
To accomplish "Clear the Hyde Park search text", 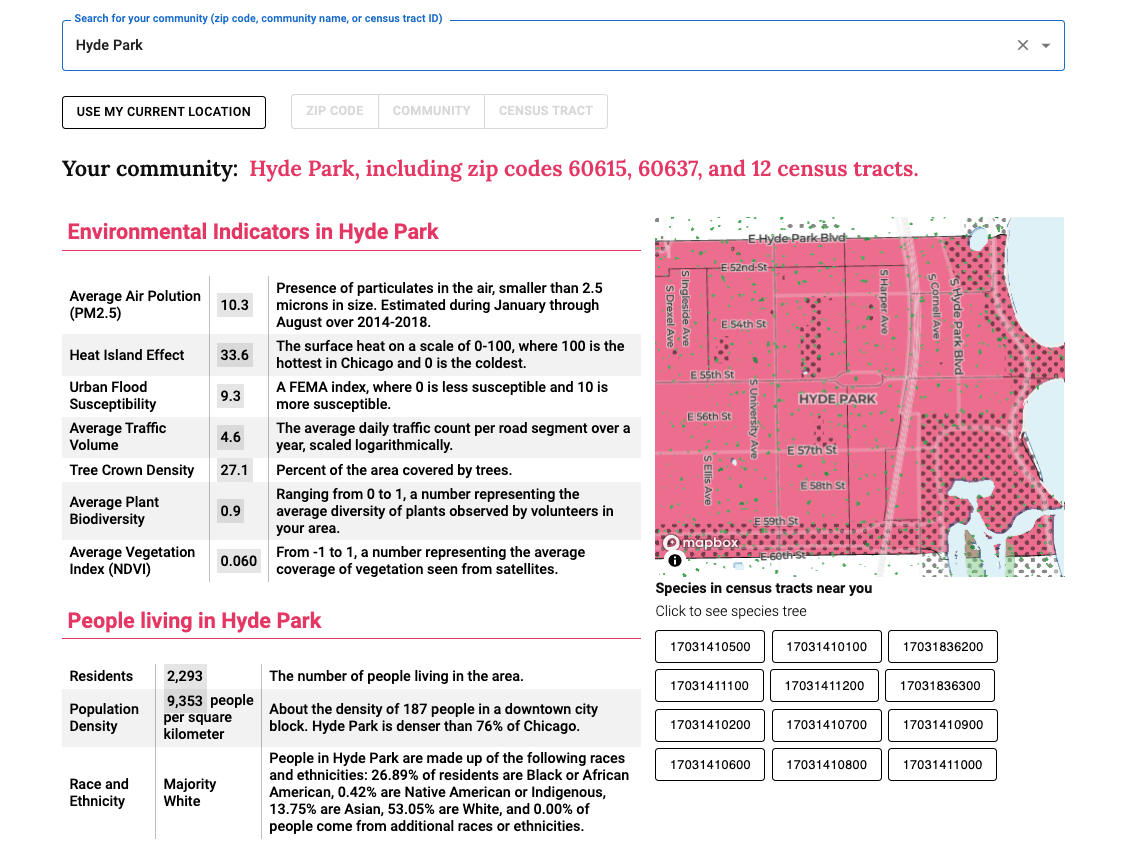I will coord(1022,45).
